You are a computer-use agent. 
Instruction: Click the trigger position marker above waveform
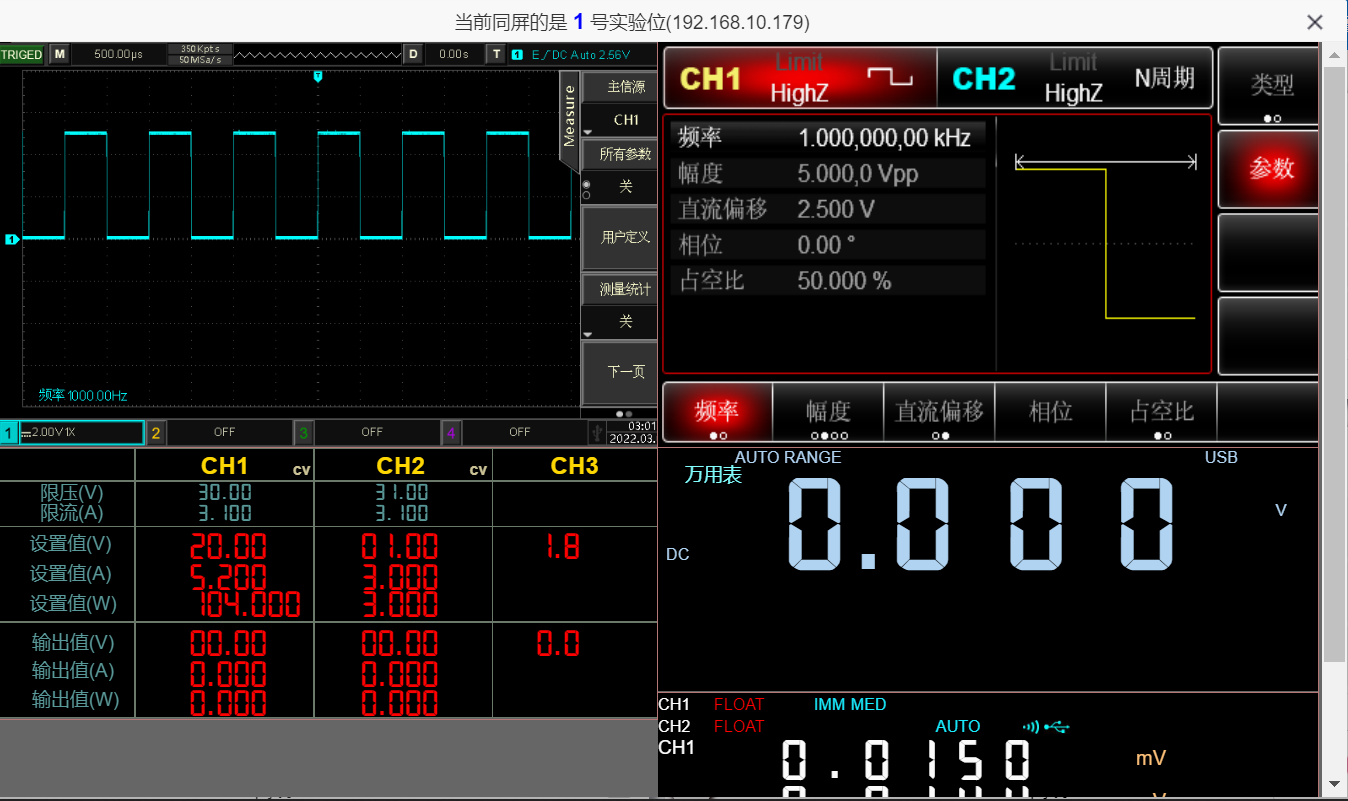pyautogui.click(x=318, y=76)
